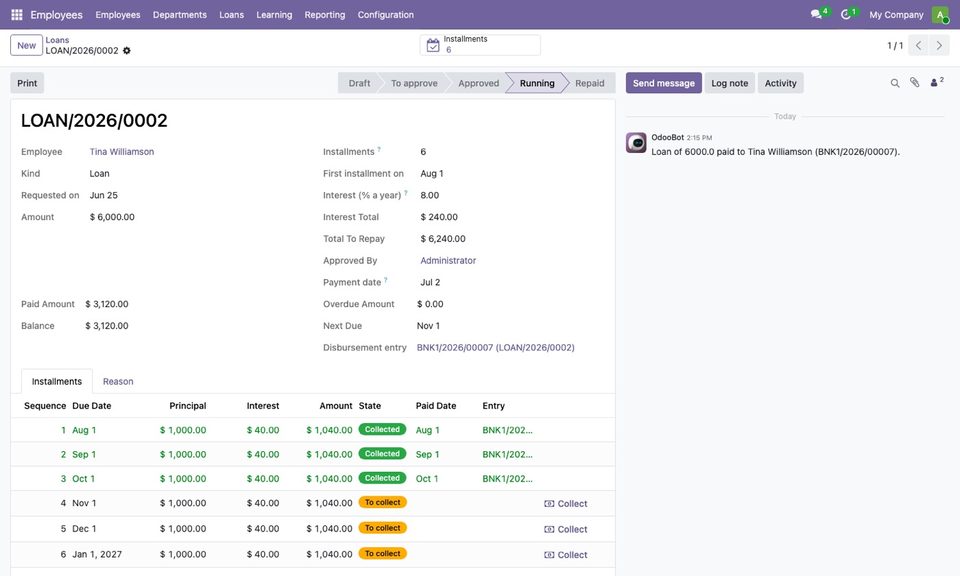
Task: Click Collect for the Dec 1 installment
Action: (566, 529)
